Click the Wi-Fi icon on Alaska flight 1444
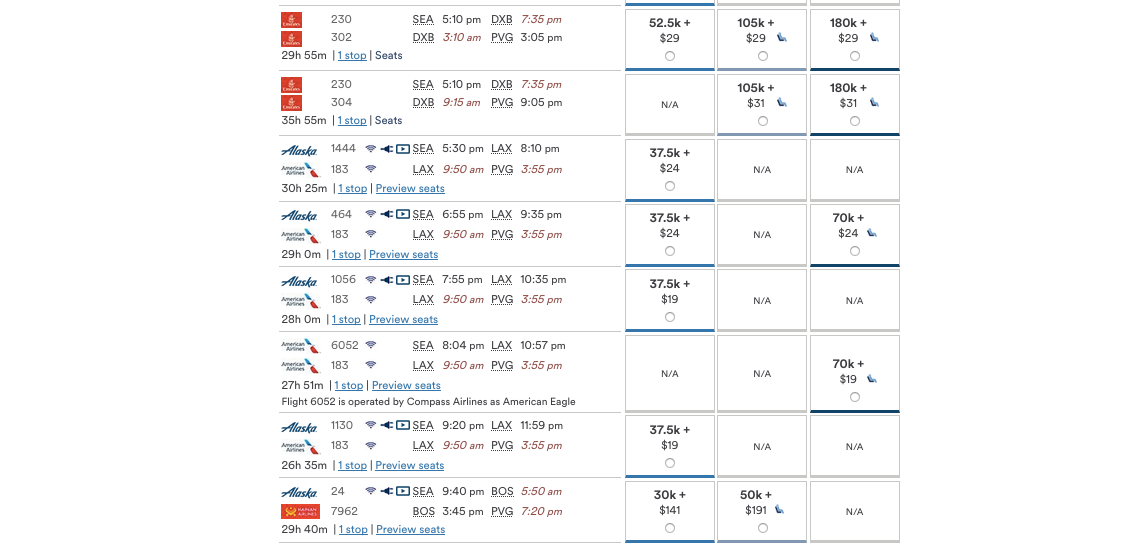The width and height of the screenshot is (1144, 549). (371, 149)
